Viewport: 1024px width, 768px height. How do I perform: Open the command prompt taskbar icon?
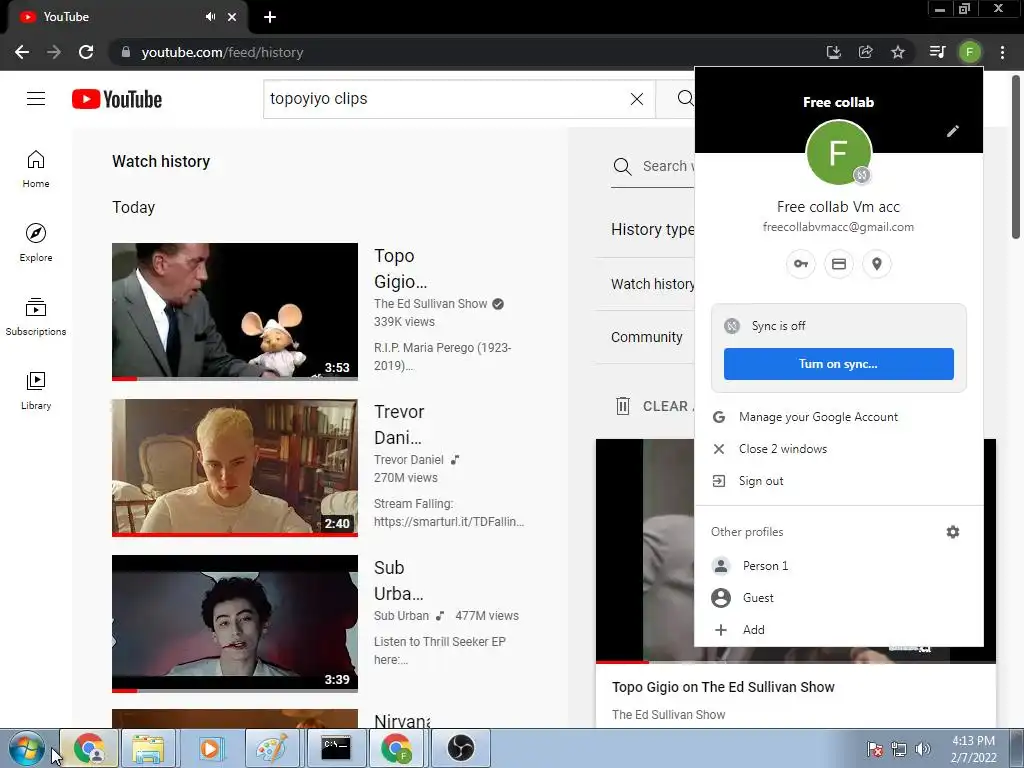pos(336,748)
